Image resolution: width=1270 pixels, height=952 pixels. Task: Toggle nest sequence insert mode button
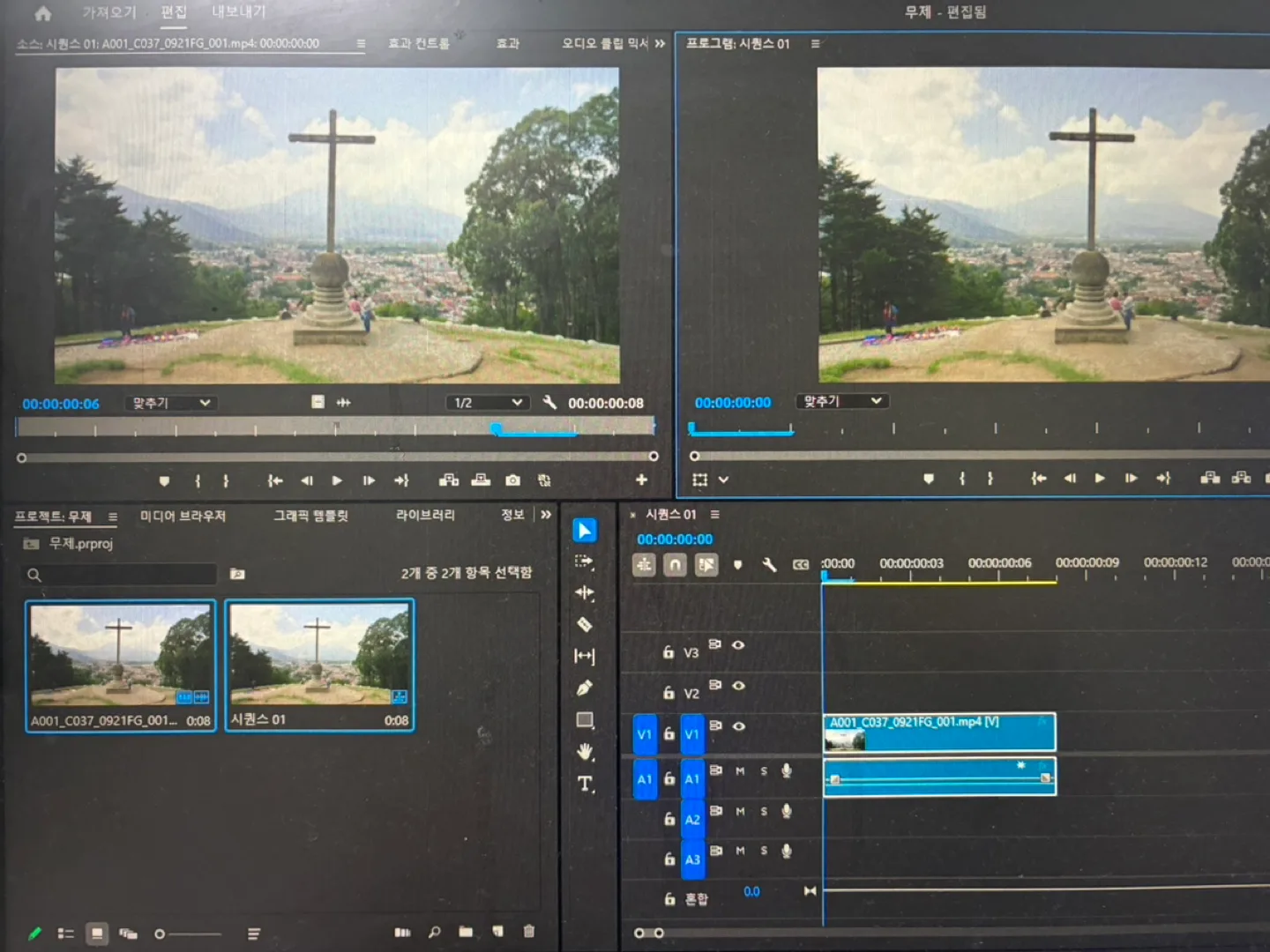click(x=644, y=565)
